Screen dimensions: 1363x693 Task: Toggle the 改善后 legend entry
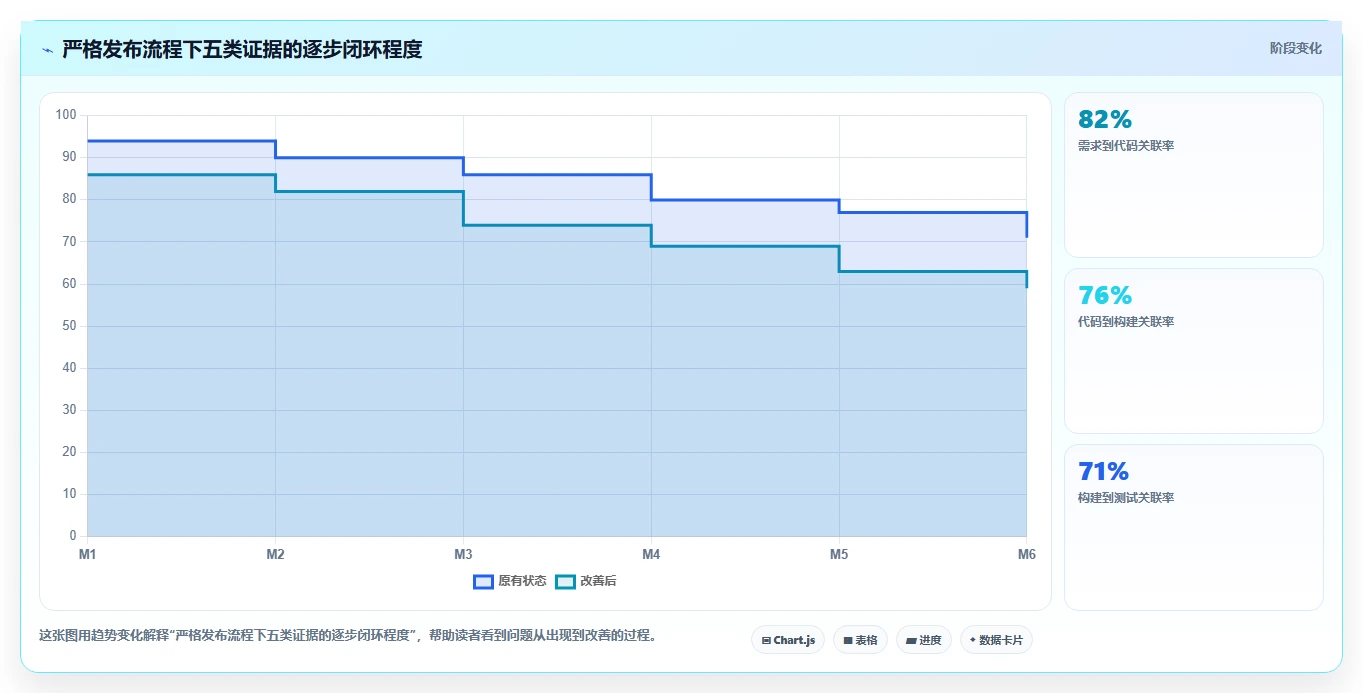586,581
